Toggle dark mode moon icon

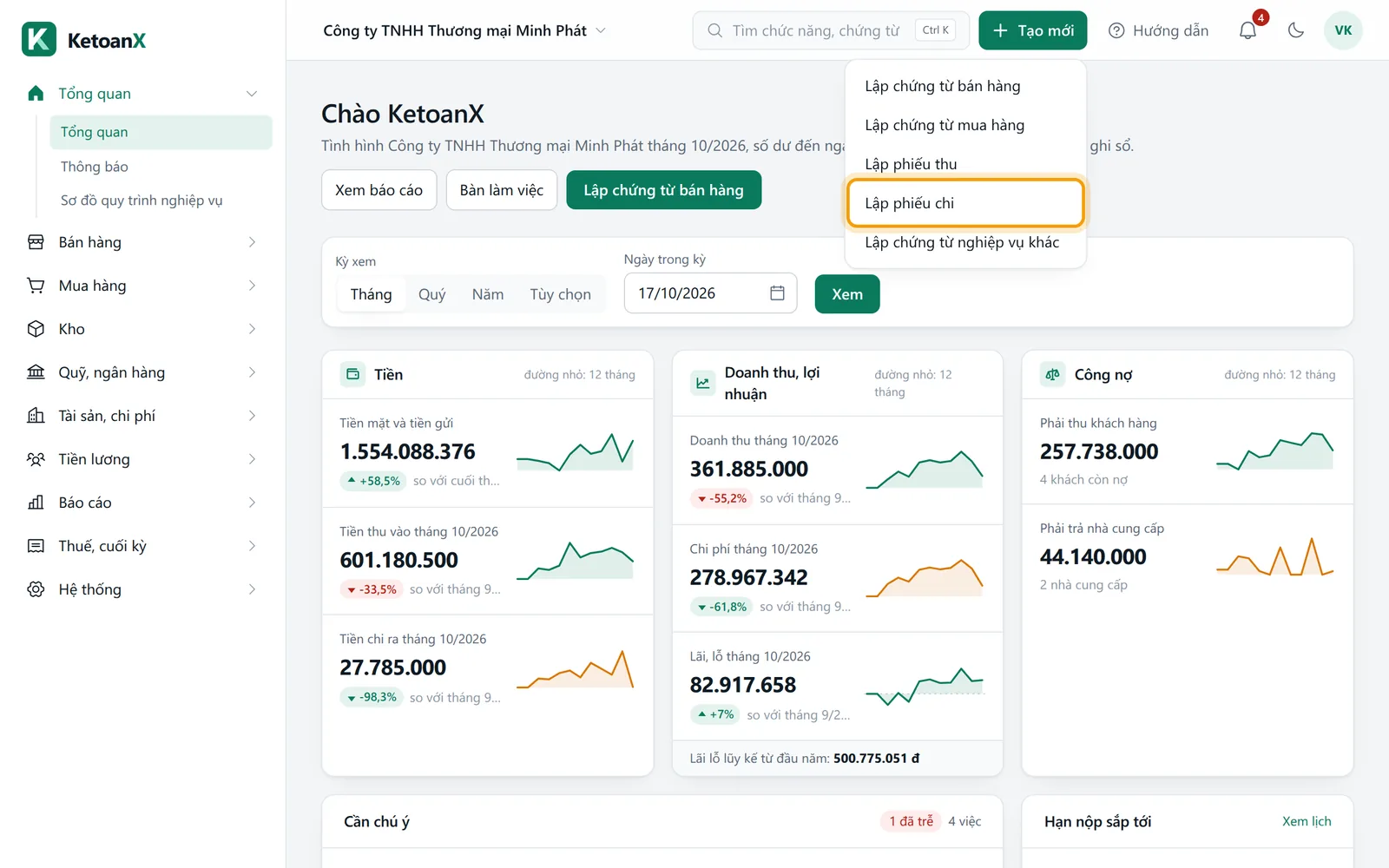click(x=1296, y=30)
